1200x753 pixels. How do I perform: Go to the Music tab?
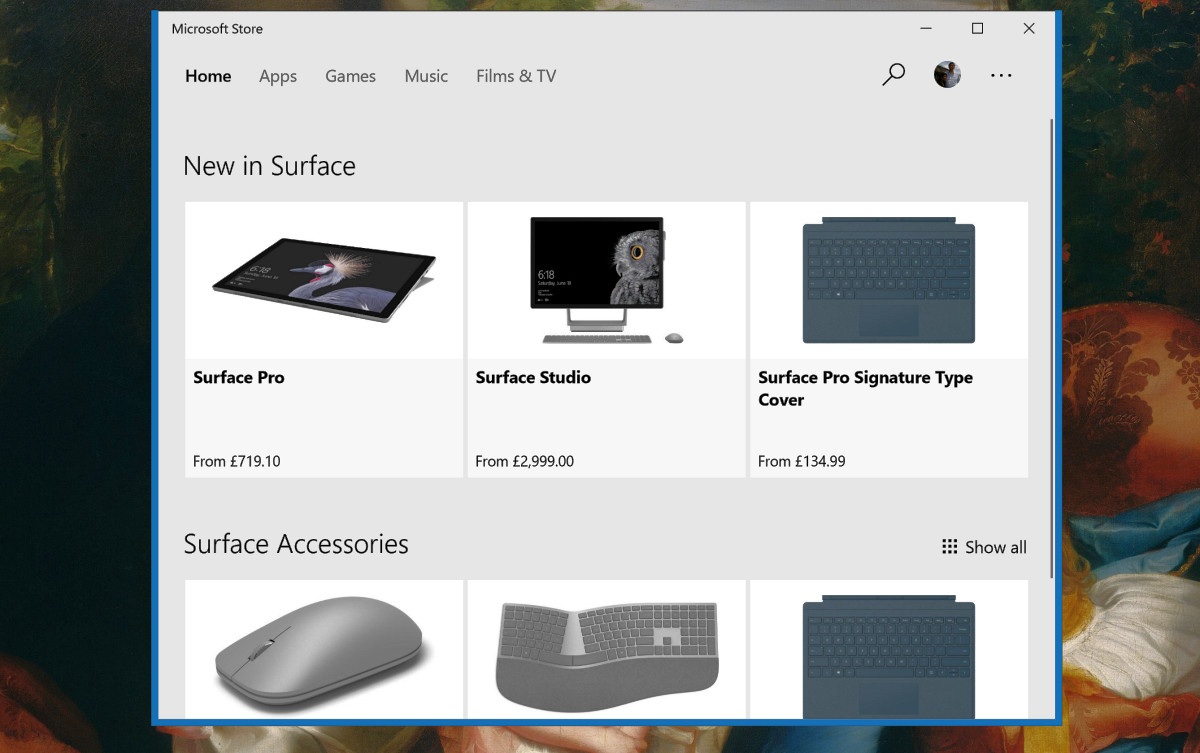click(x=426, y=76)
